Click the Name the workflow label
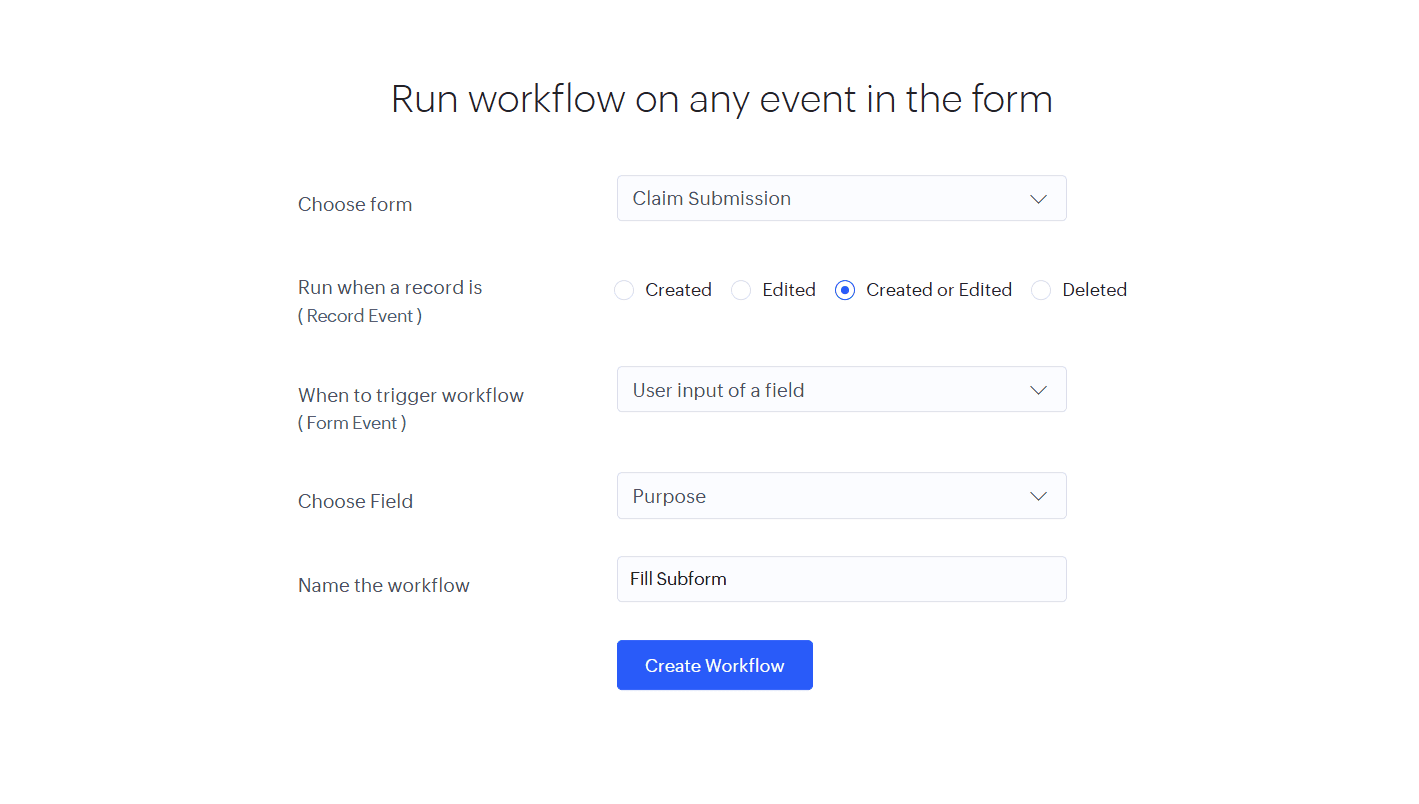 pyautogui.click(x=384, y=586)
